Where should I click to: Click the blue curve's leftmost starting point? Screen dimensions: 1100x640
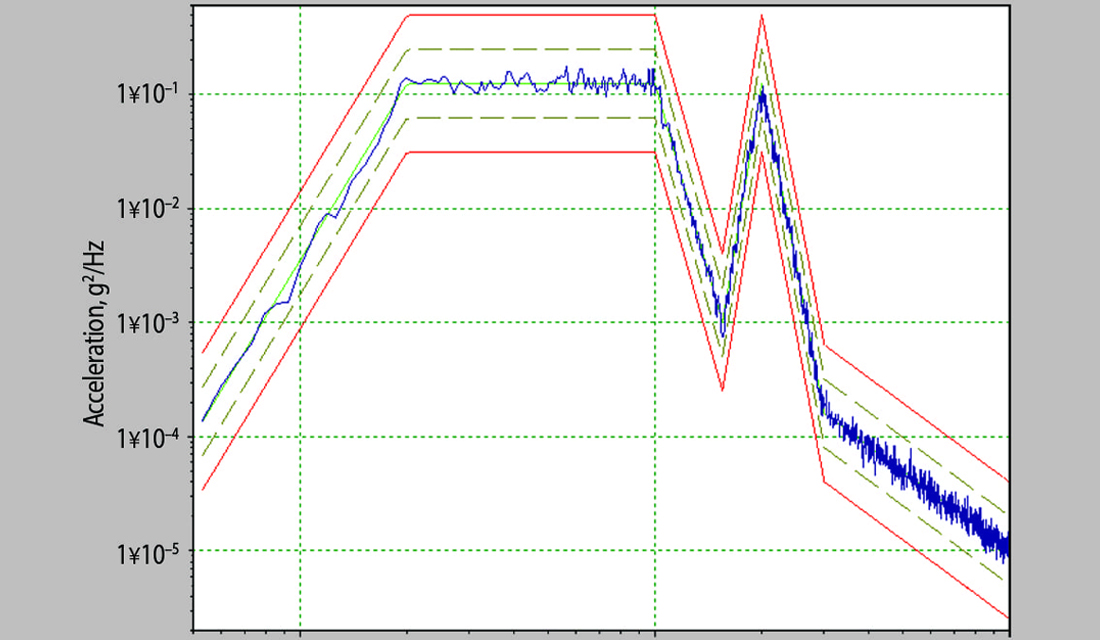coord(203,421)
